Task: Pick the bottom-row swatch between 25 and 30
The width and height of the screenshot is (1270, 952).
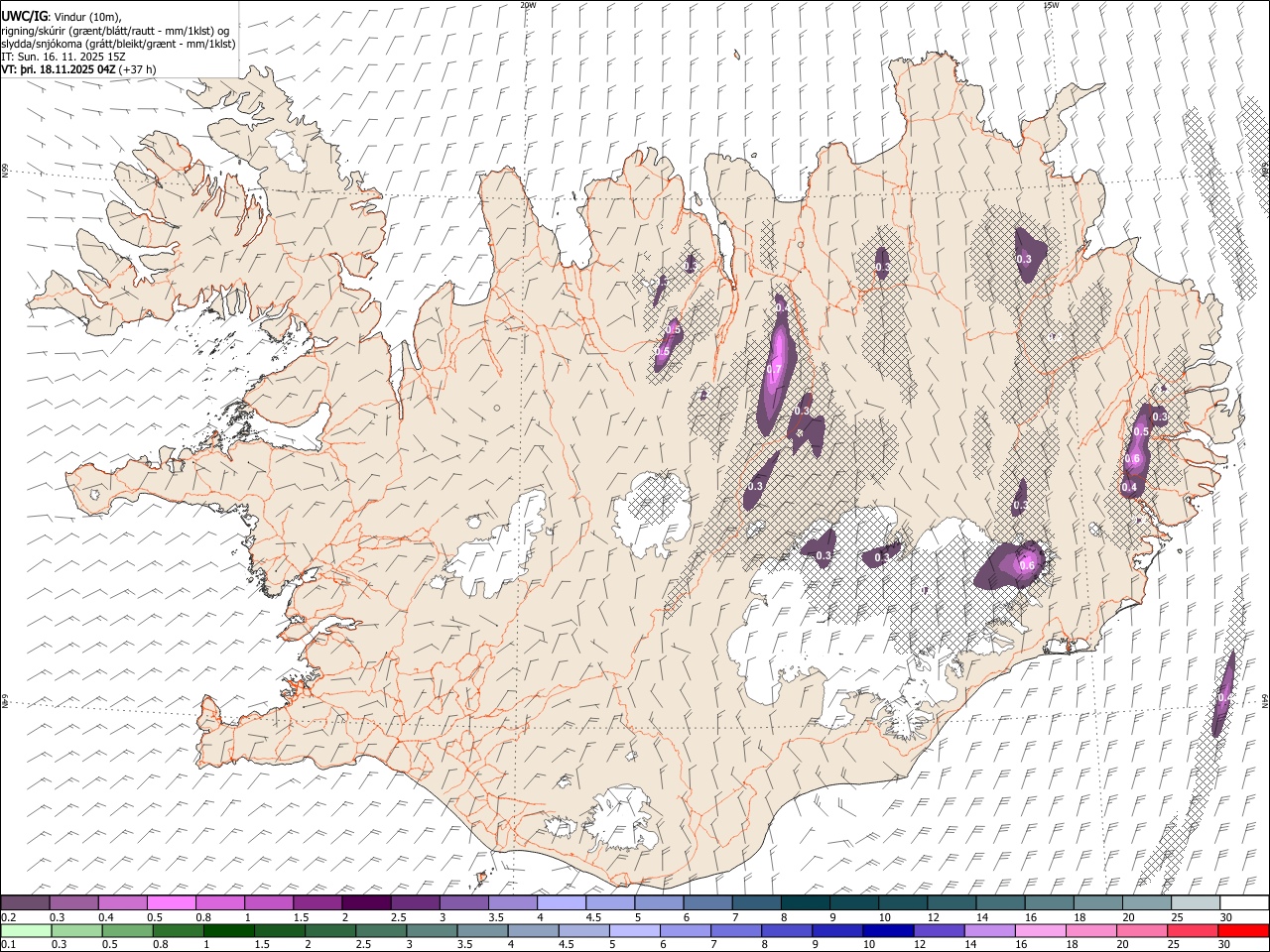Action: tap(1191, 930)
